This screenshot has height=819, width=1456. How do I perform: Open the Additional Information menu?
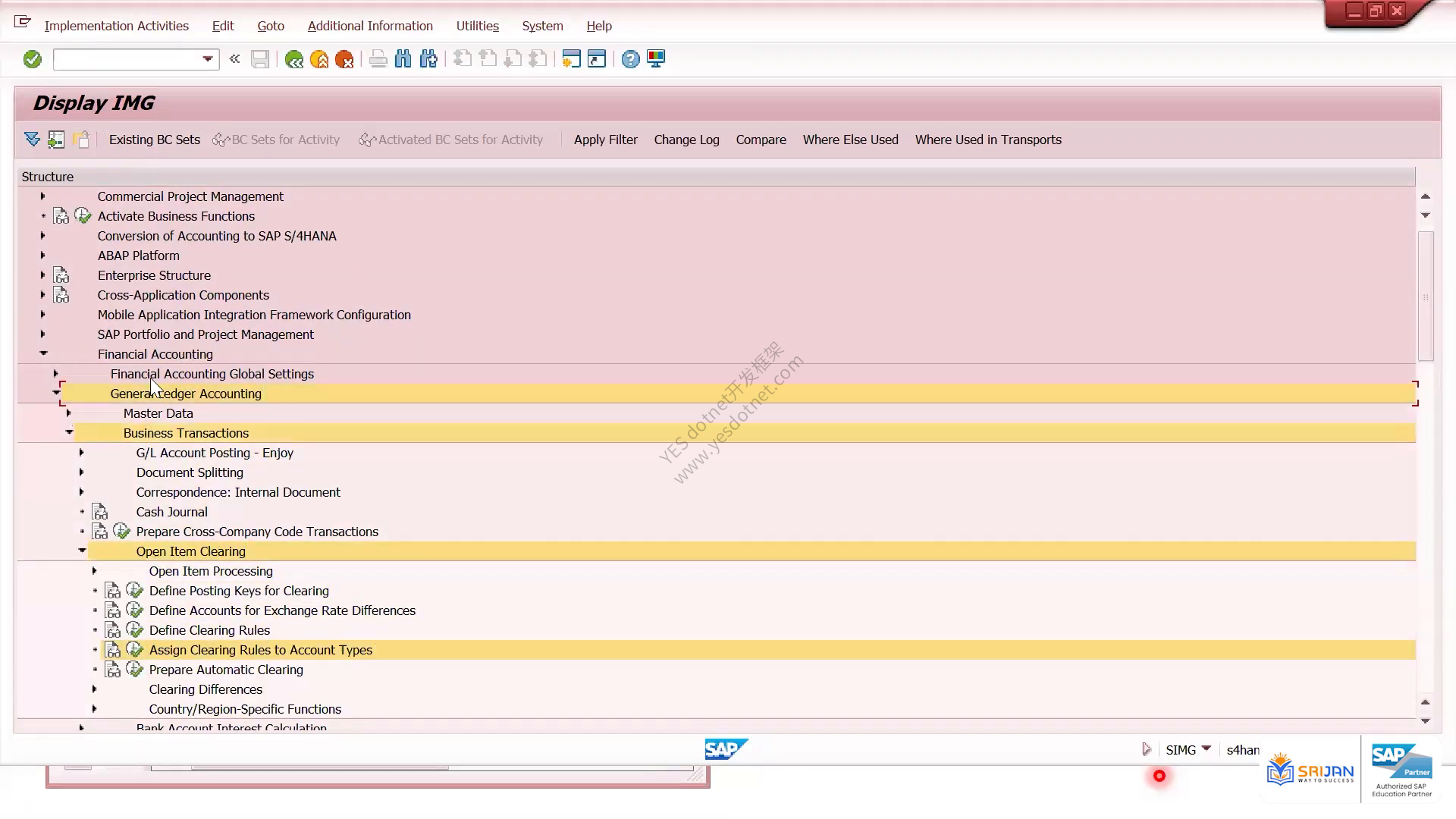pos(370,26)
